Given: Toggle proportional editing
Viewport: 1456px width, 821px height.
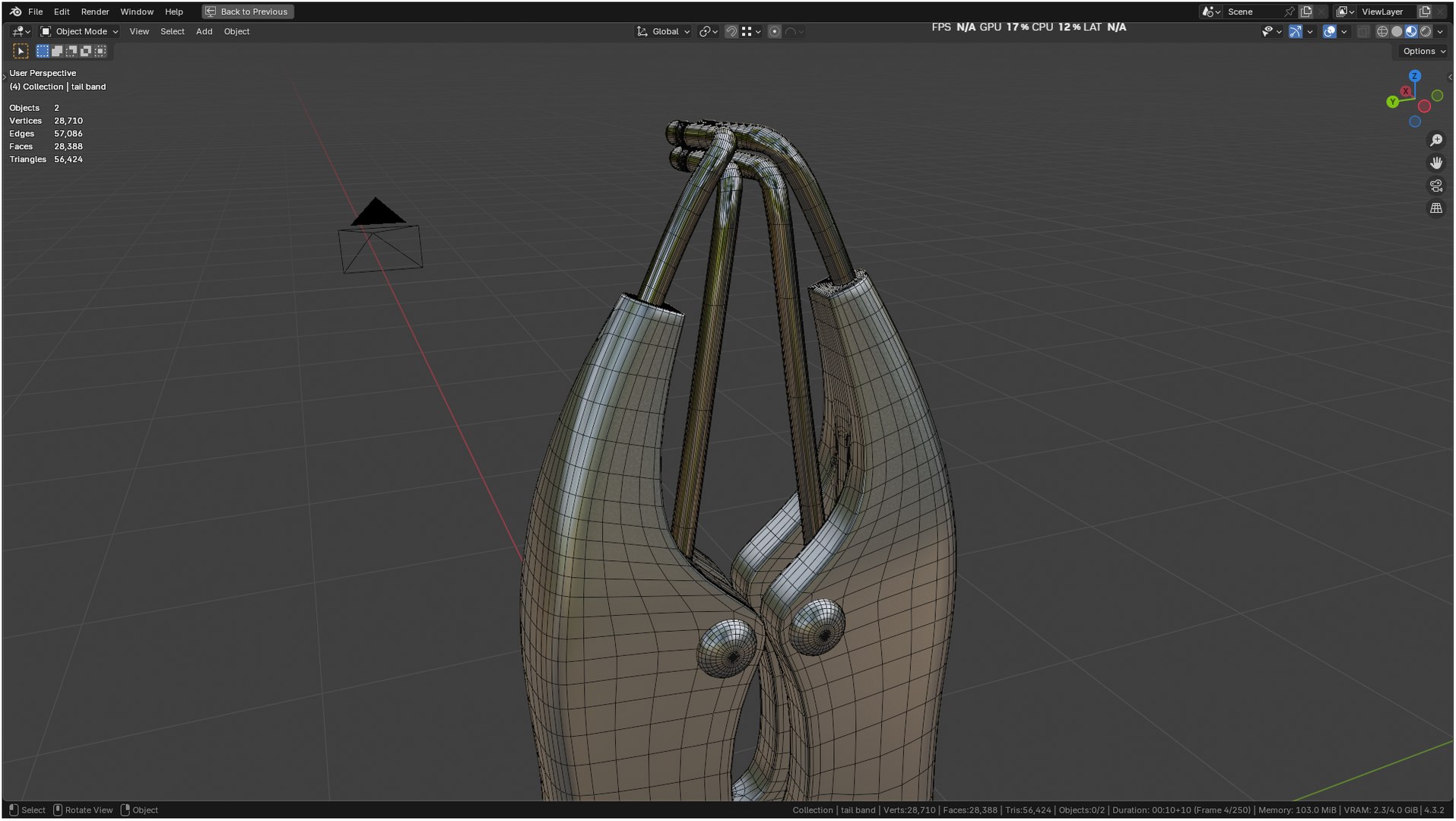Looking at the screenshot, I should click(x=774, y=31).
